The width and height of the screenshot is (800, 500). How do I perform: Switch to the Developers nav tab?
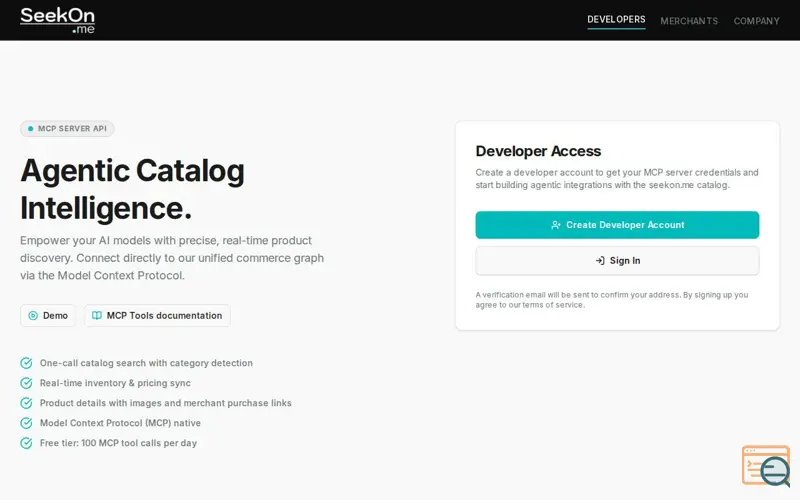pos(616,19)
